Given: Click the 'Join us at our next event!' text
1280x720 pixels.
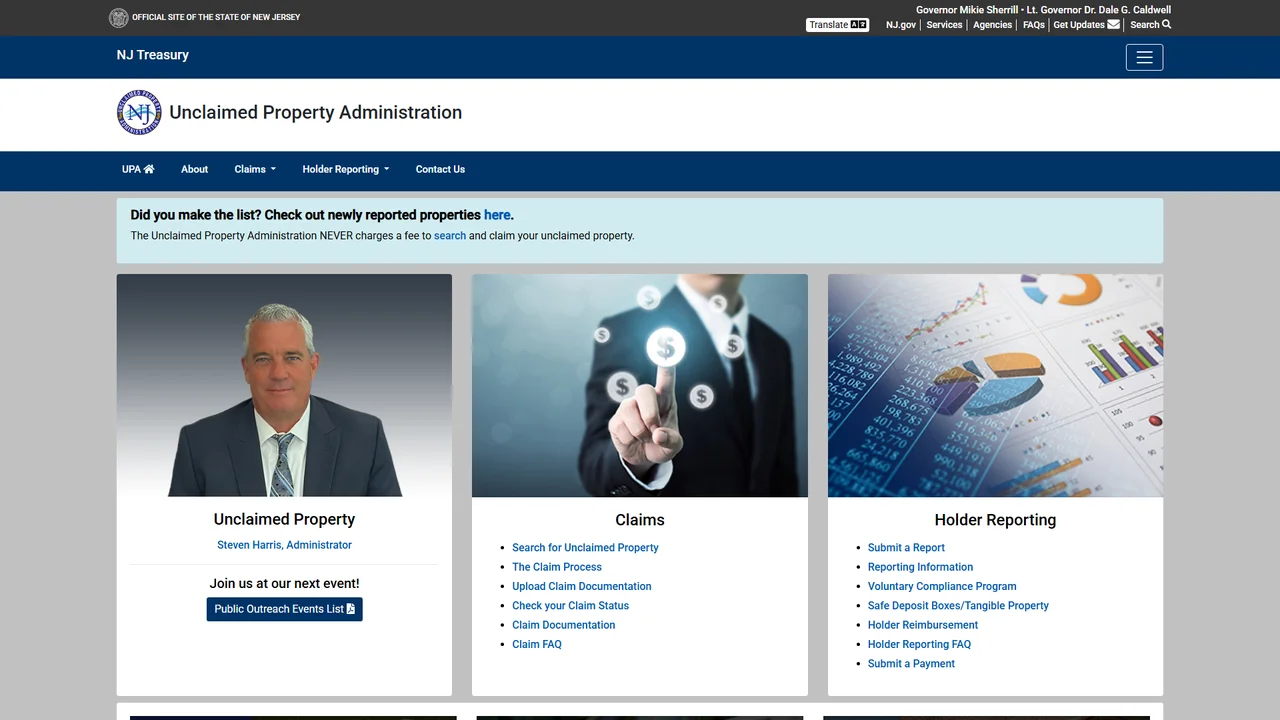Looking at the screenshot, I should click(x=284, y=583).
